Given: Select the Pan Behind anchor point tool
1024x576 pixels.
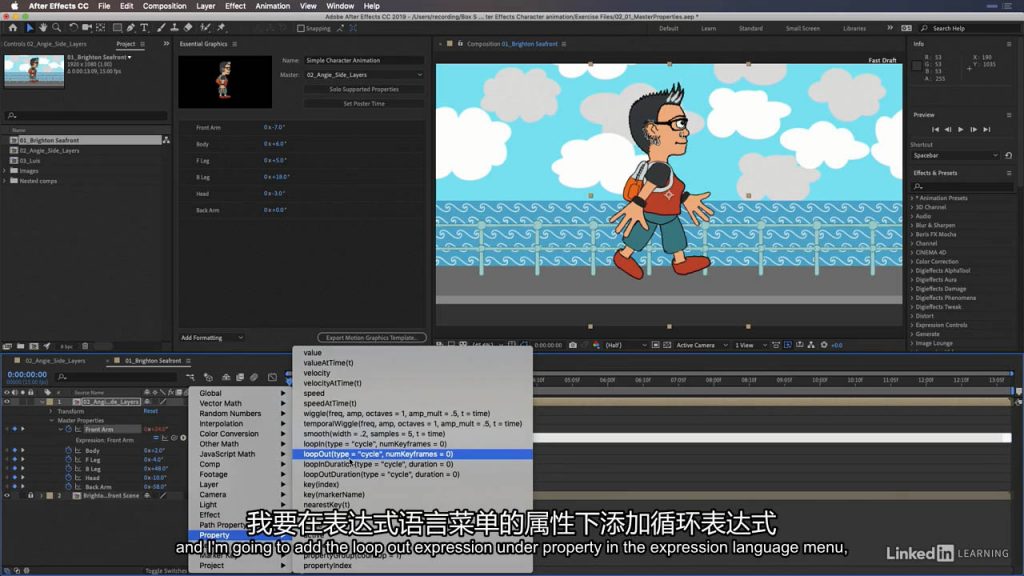Looking at the screenshot, I should click(x=101, y=28).
